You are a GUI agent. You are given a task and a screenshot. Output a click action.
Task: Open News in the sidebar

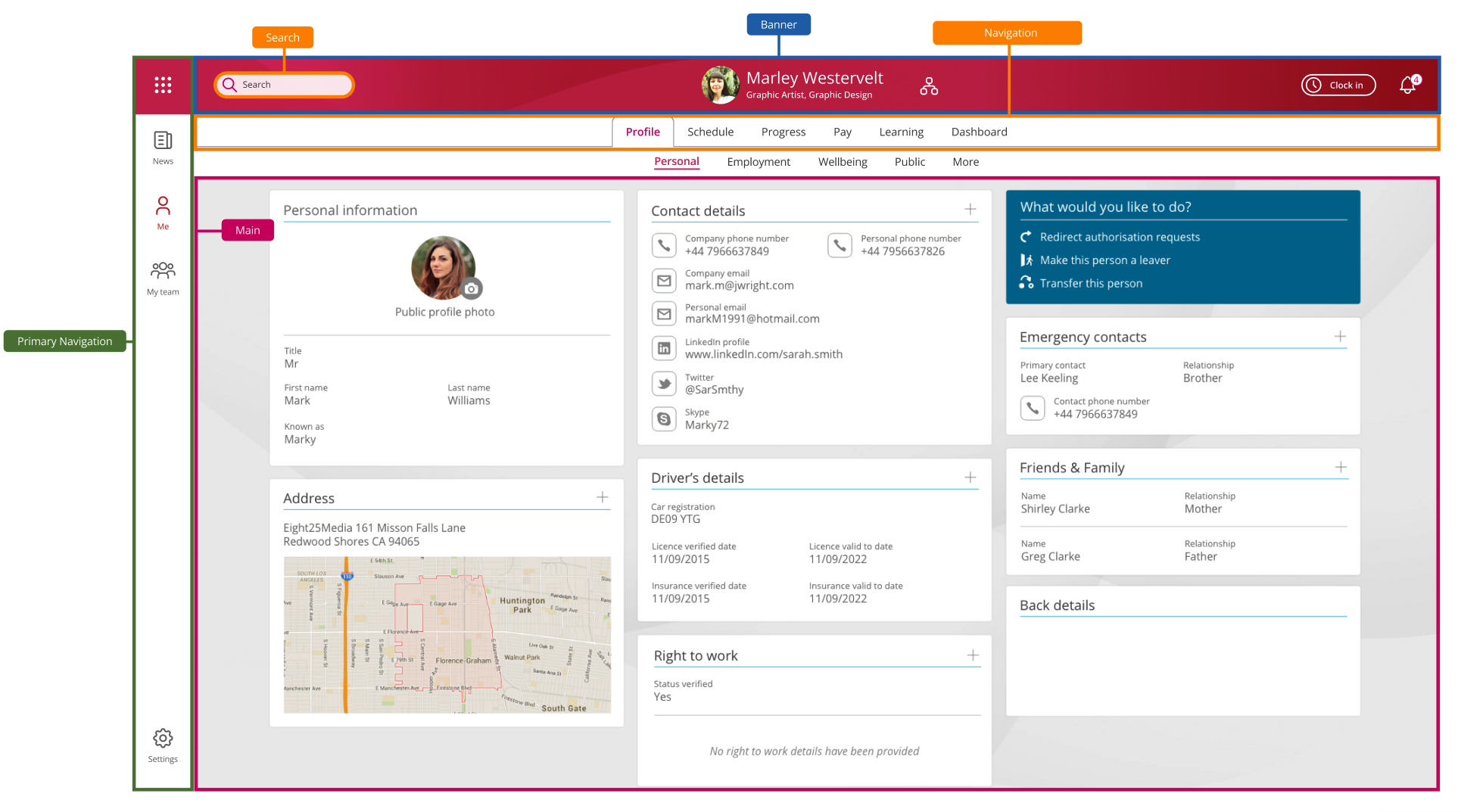(x=163, y=148)
